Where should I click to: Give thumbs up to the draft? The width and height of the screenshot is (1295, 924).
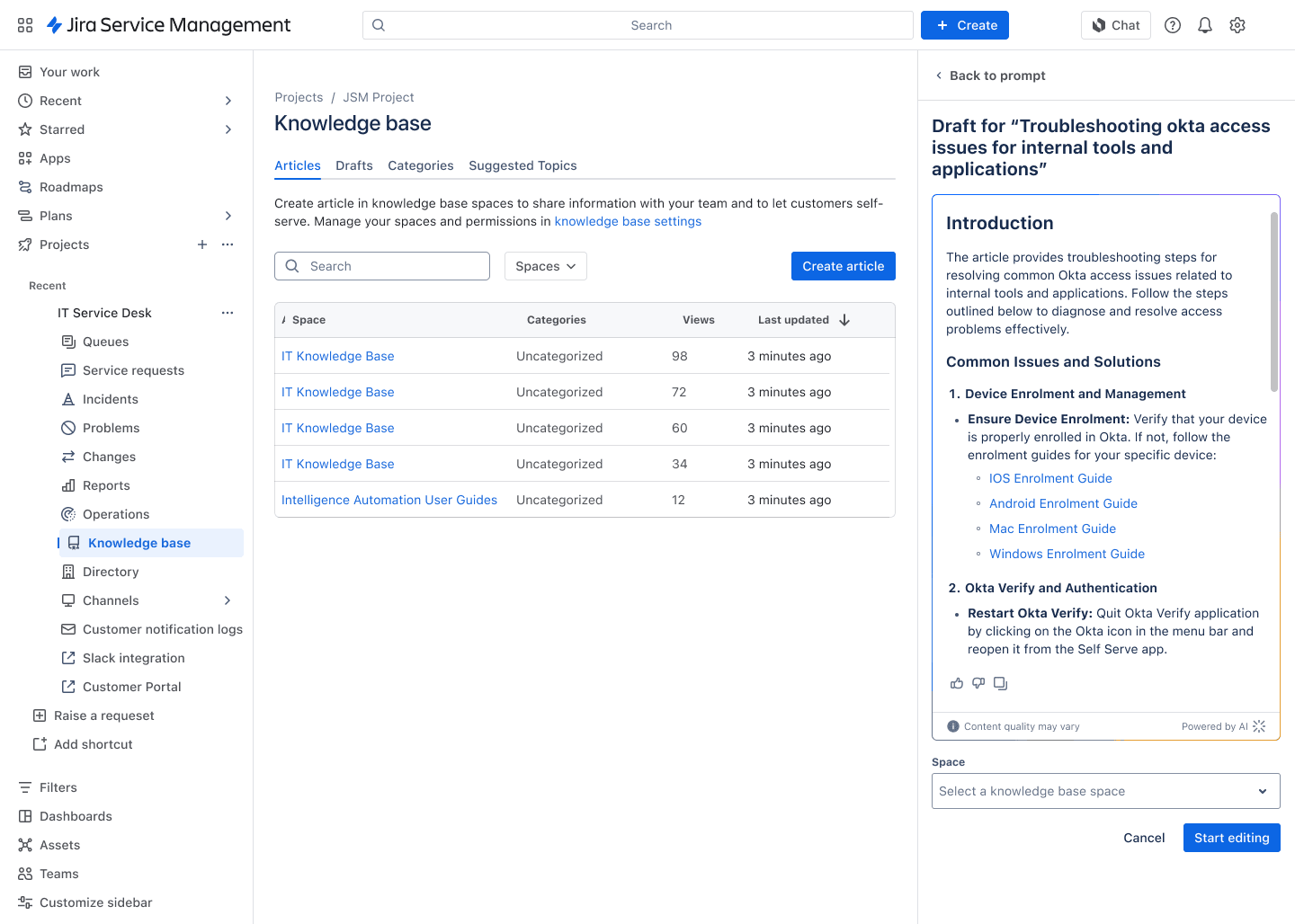click(x=957, y=683)
